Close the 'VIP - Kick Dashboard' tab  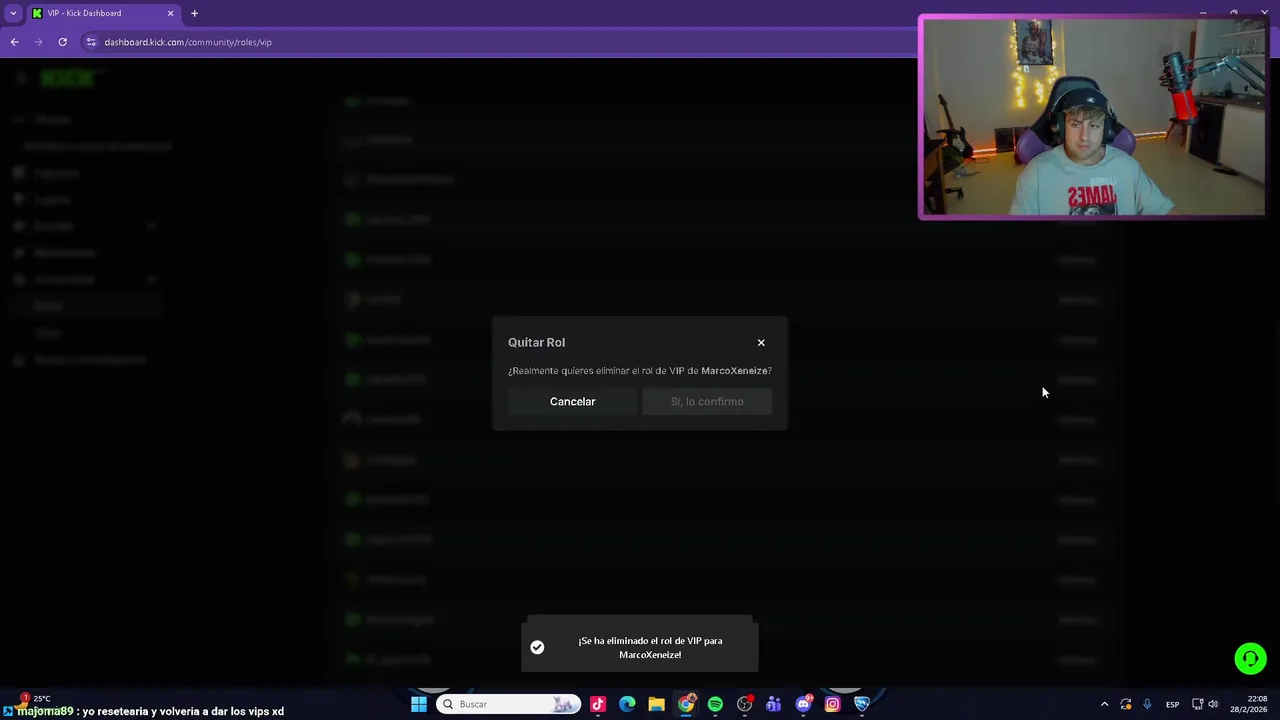pos(170,13)
